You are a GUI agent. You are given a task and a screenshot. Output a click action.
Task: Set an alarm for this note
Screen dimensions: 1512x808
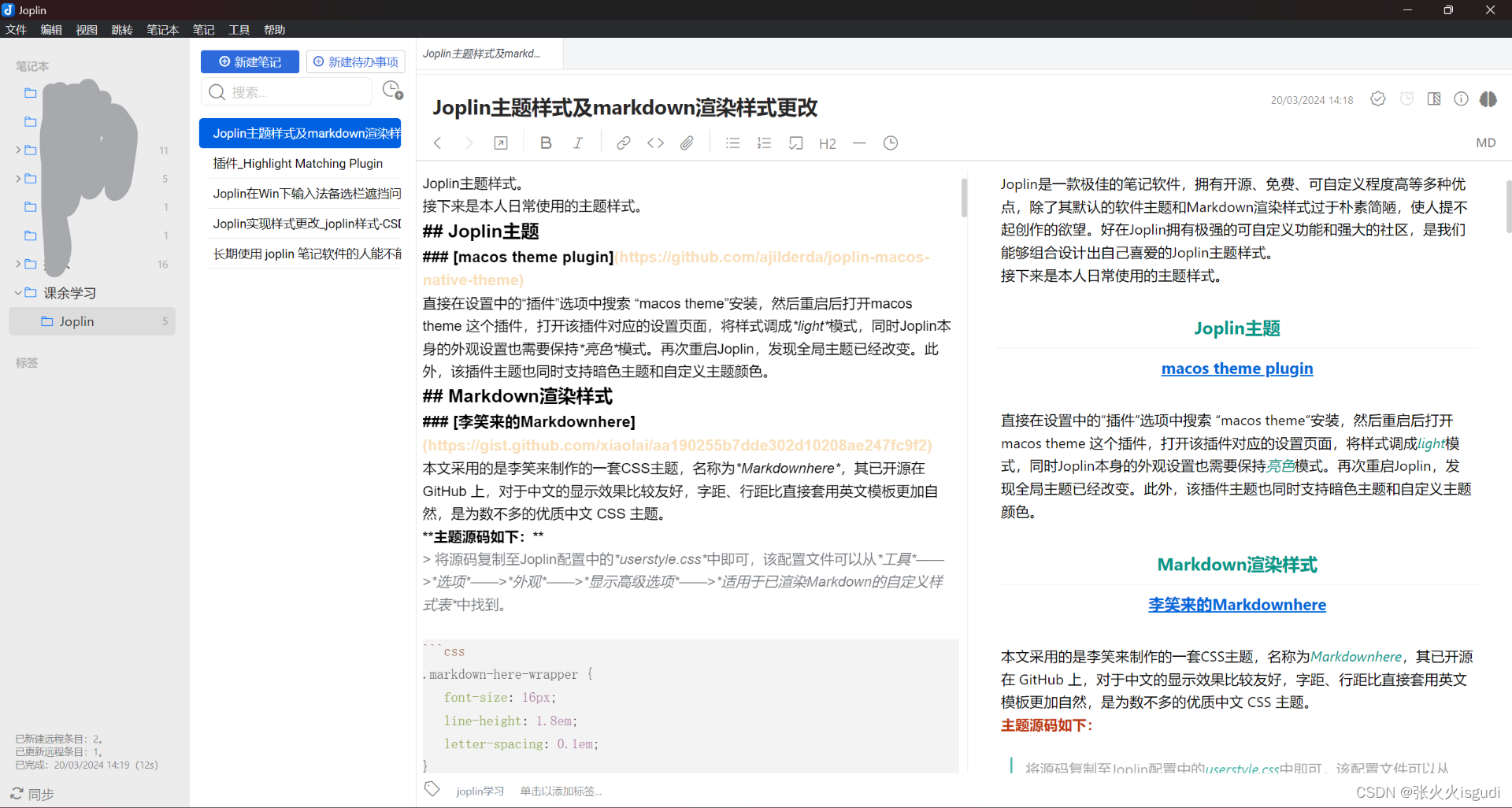tap(1407, 98)
